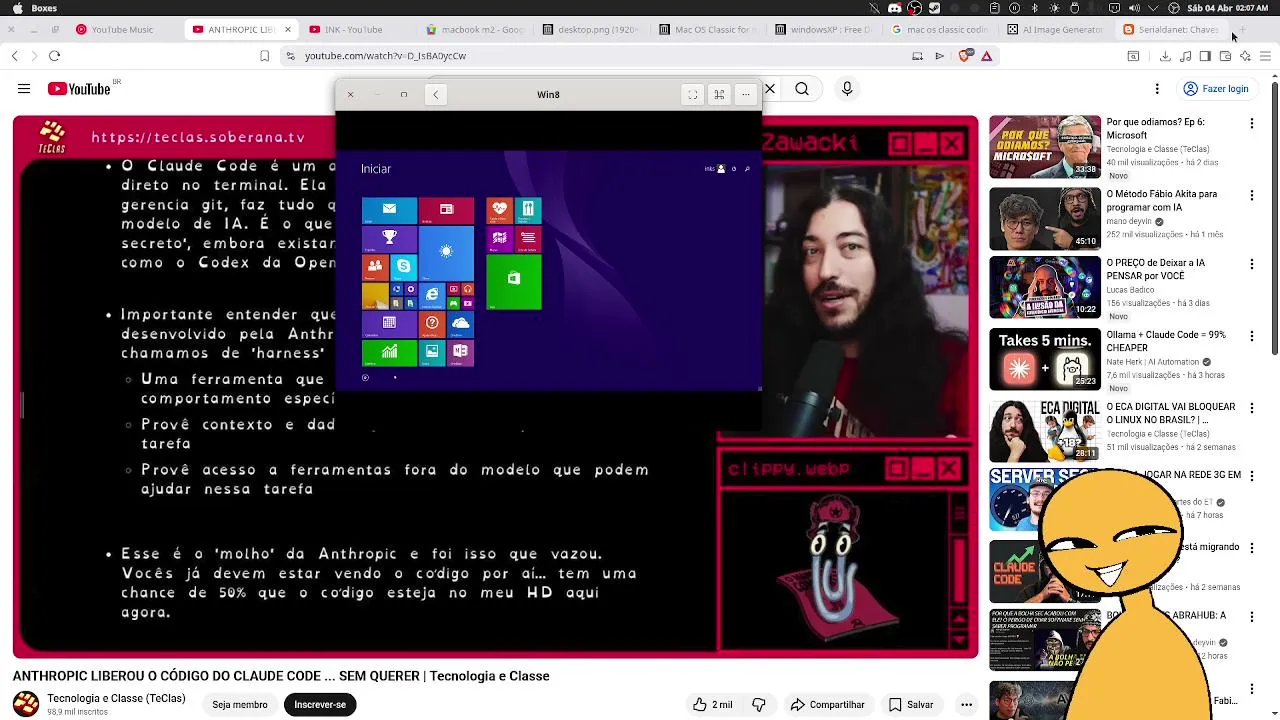
Task: Start YouTube voice search with microphone
Action: (847, 89)
